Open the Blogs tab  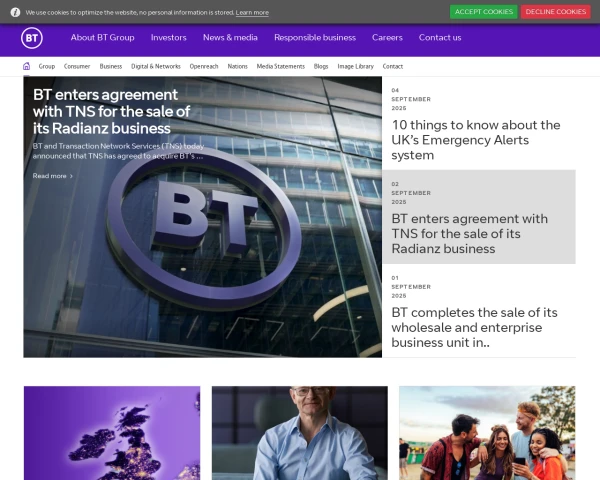tap(321, 66)
